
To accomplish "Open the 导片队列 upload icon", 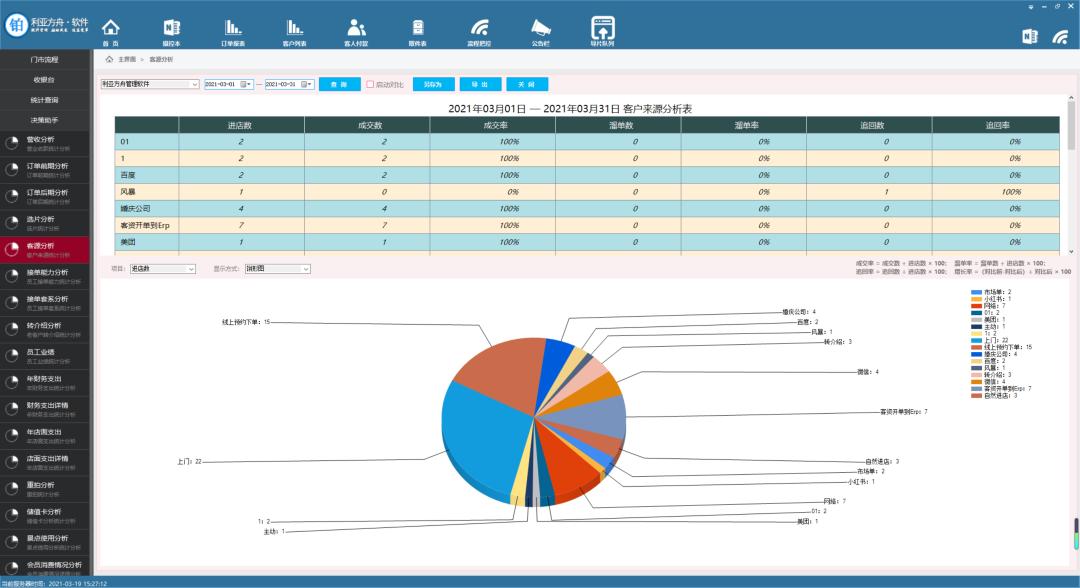I will coord(603,31).
